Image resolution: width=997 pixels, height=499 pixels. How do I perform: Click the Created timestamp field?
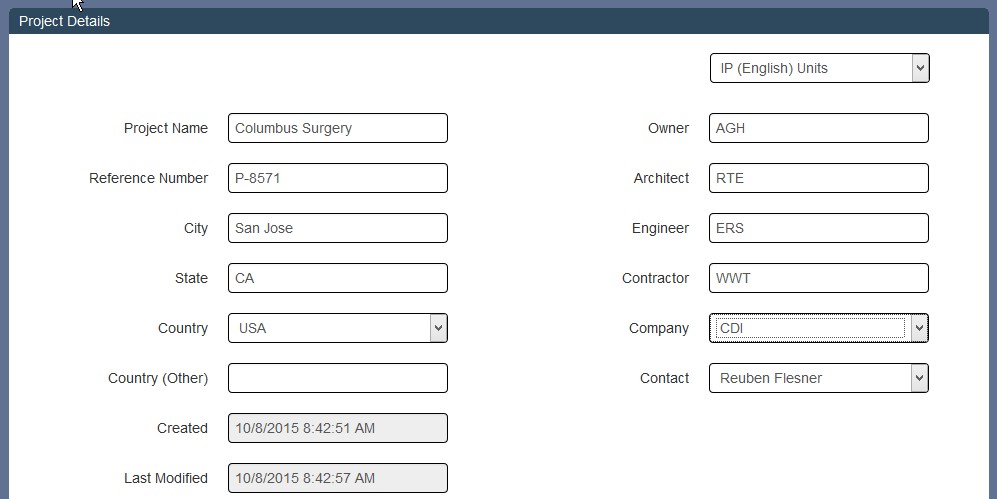338,428
